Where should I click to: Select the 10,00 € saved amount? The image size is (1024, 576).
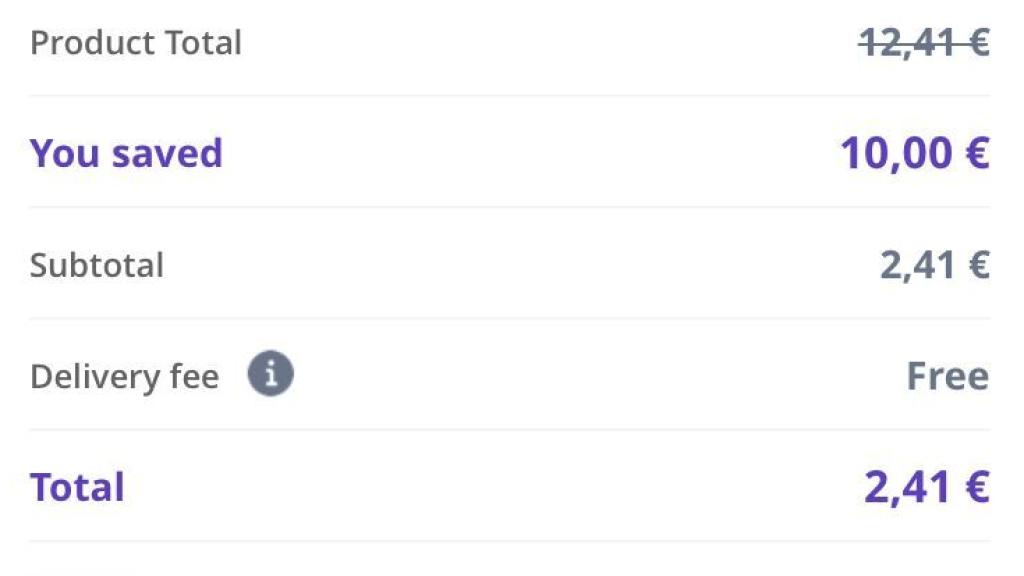click(915, 153)
